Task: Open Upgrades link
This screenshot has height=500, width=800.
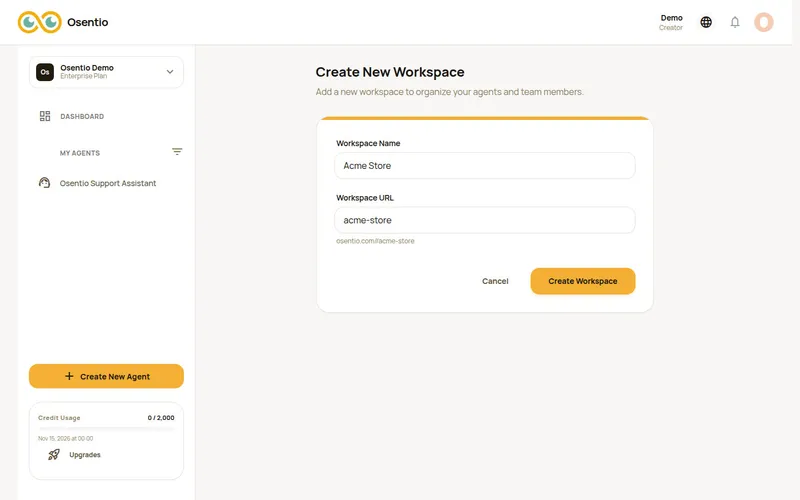Action: point(85,455)
